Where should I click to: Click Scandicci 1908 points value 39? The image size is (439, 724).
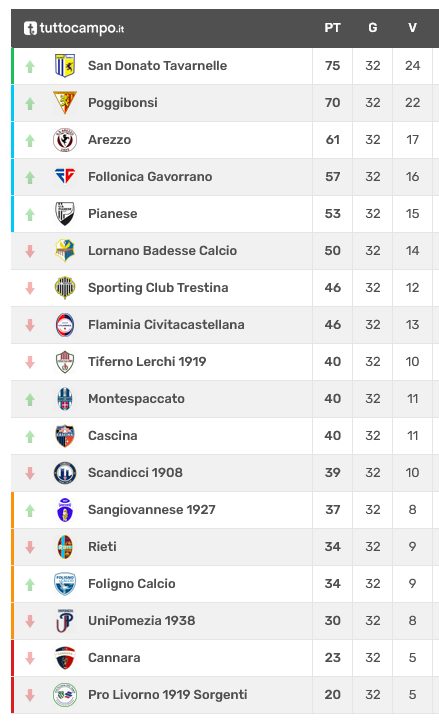[332, 472]
